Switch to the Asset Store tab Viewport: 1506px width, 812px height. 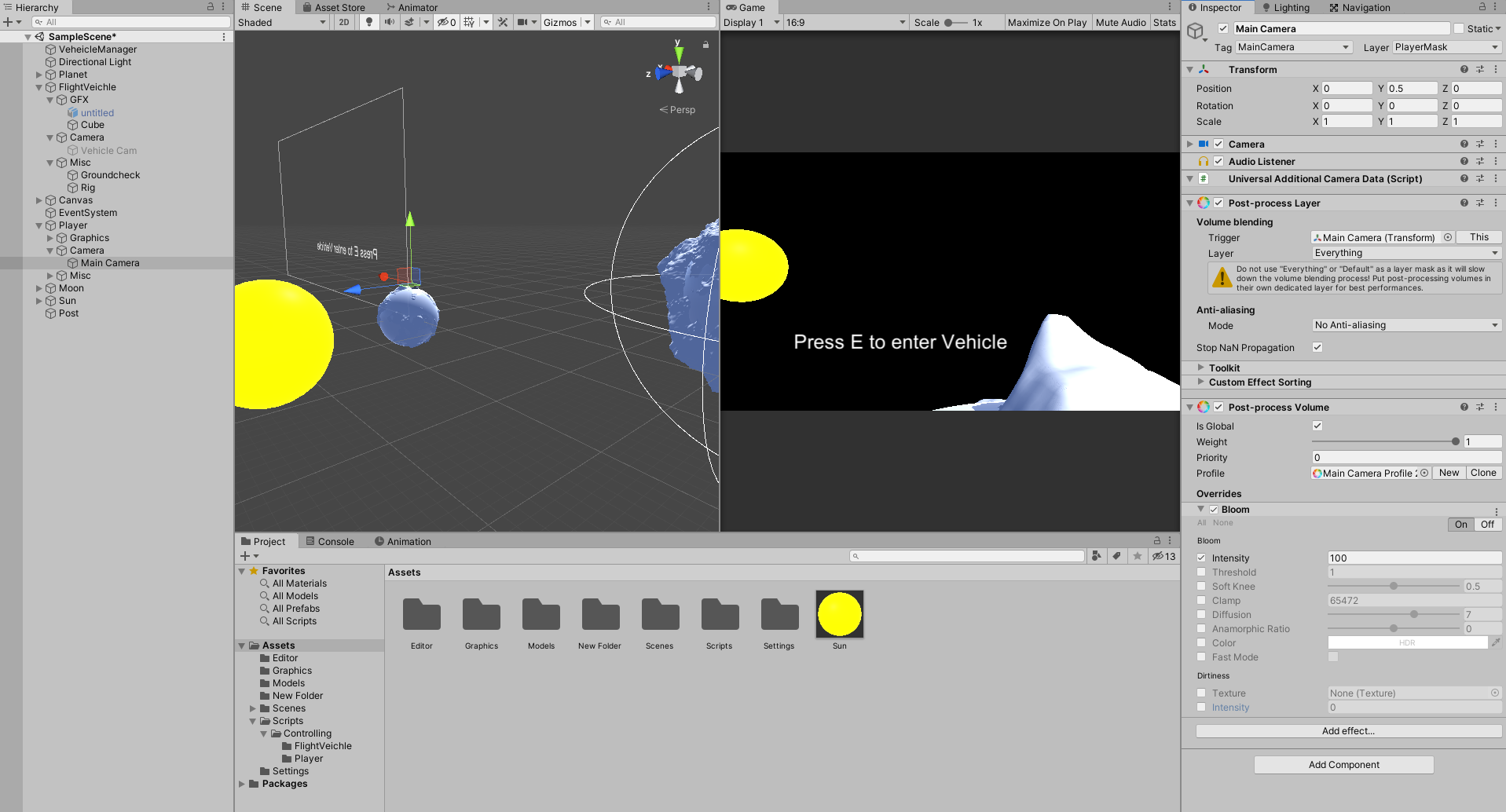334,7
